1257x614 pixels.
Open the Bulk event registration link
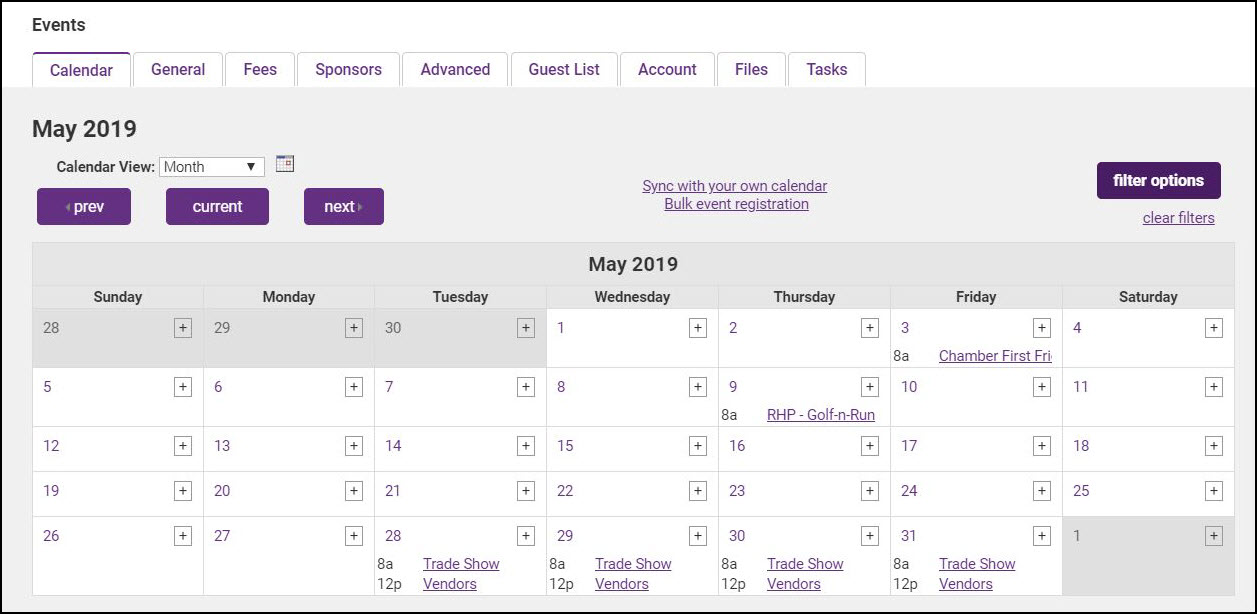[736, 204]
